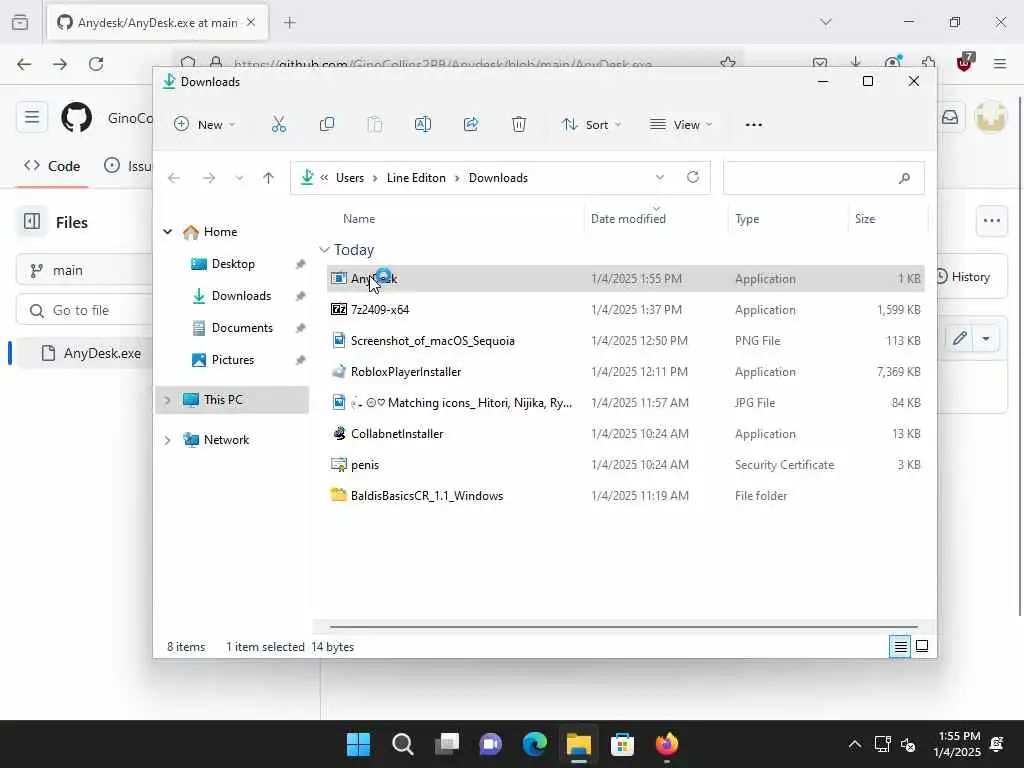The width and height of the screenshot is (1024, 768).
Task: Sort by Type column header
Action: click(747, 219)
